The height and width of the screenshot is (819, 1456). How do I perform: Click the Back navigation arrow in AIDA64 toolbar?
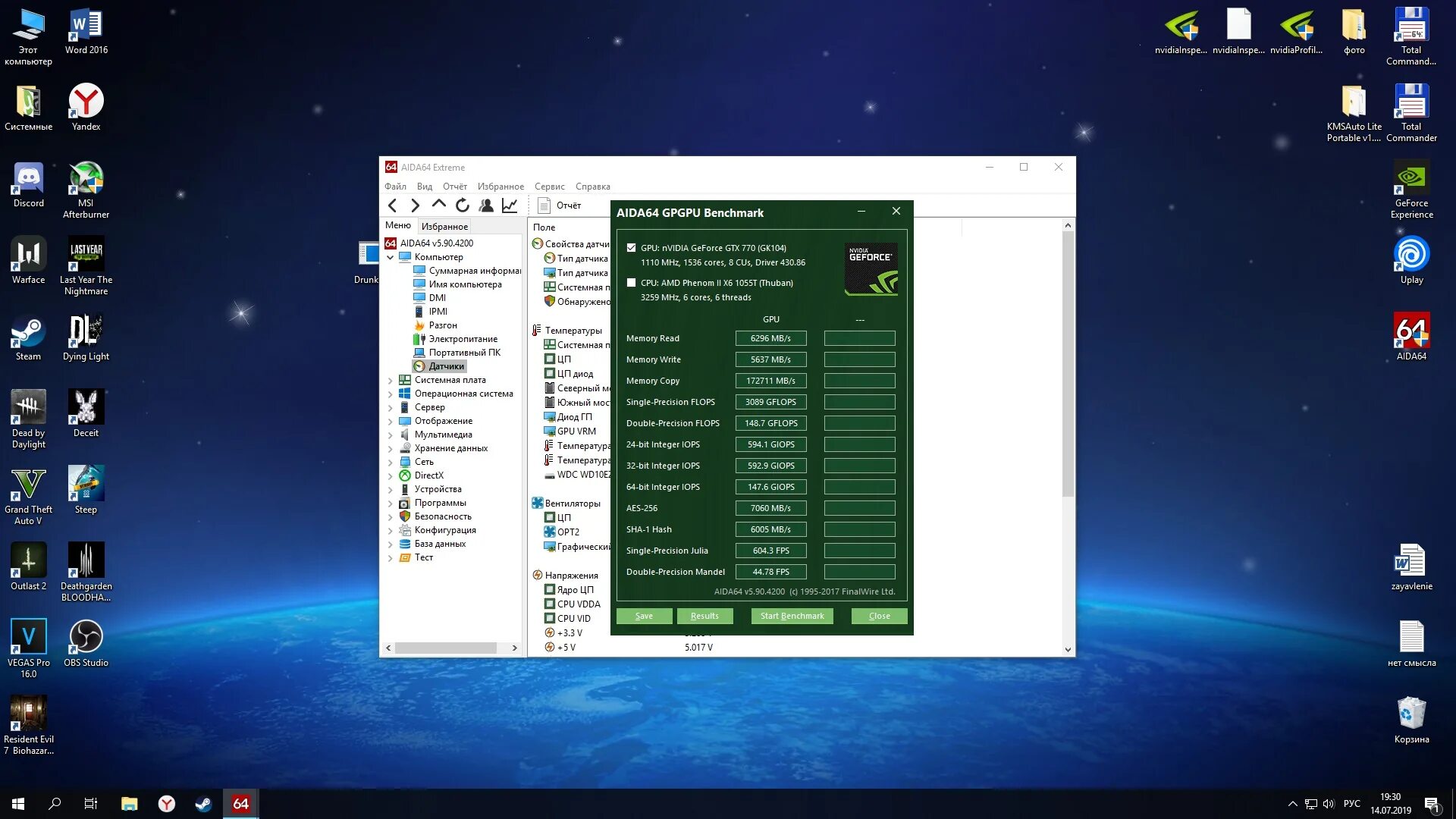click(392, 206)
